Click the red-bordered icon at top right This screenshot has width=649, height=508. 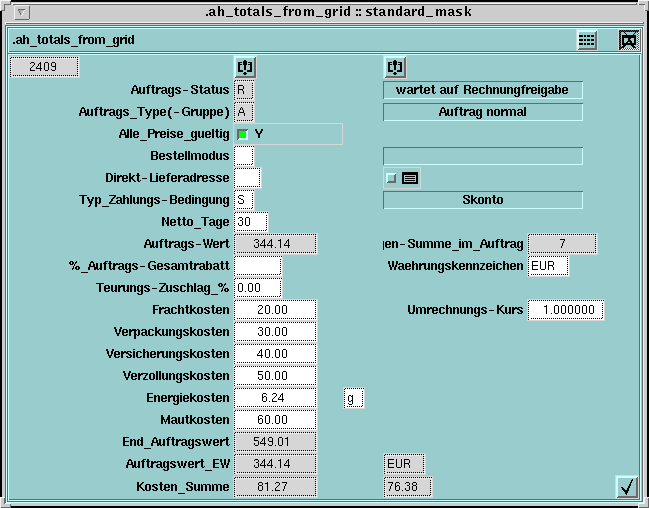tap(628, 40)
